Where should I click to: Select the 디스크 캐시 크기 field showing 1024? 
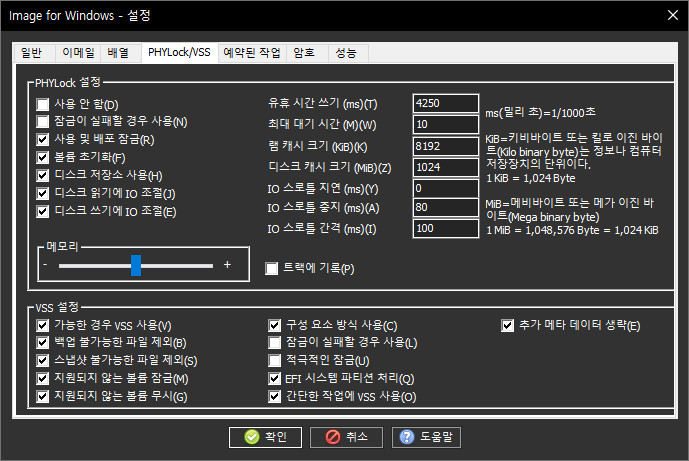pos(446,167)
